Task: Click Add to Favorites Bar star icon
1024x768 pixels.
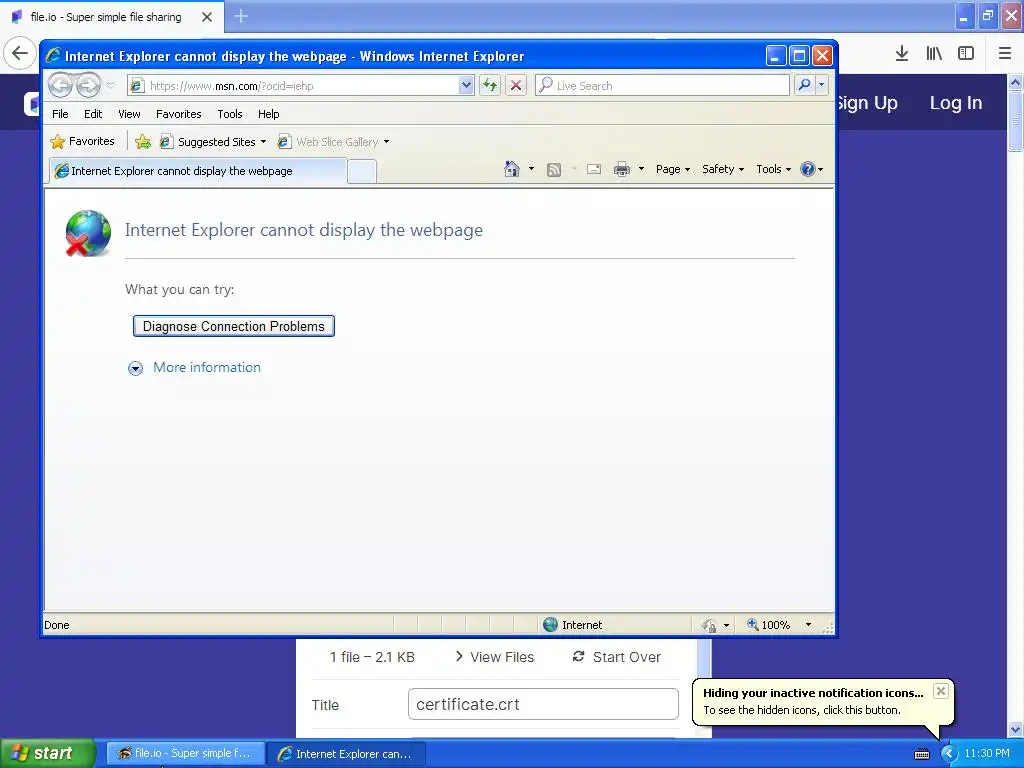Action: [143, 141]
